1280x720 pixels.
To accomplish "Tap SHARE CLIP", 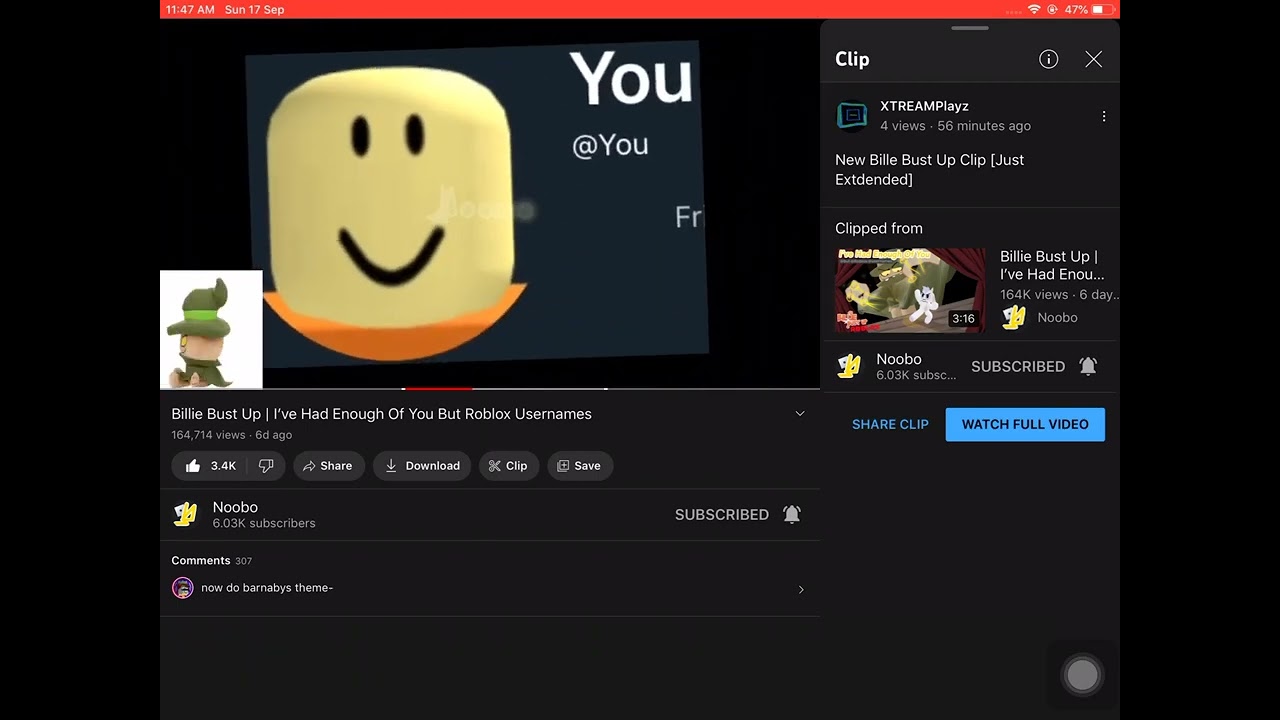I will (890, 424).
